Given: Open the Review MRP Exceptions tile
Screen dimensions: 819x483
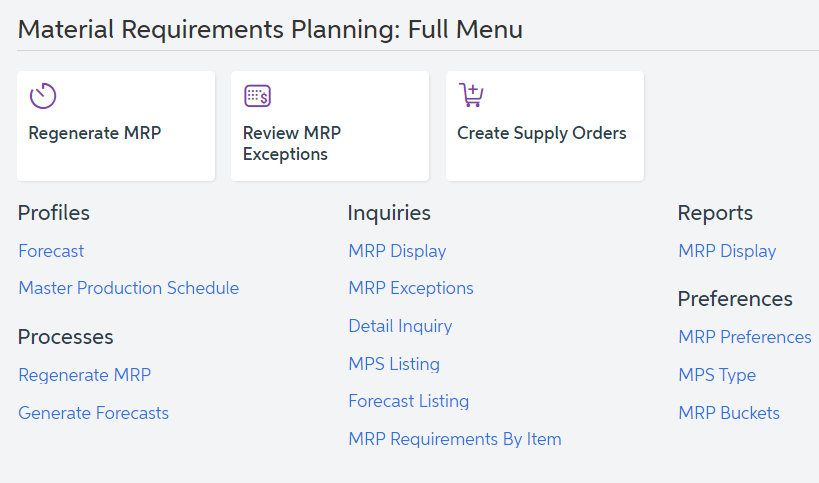Looking at the screenshot, I should [x=330, y=126].
